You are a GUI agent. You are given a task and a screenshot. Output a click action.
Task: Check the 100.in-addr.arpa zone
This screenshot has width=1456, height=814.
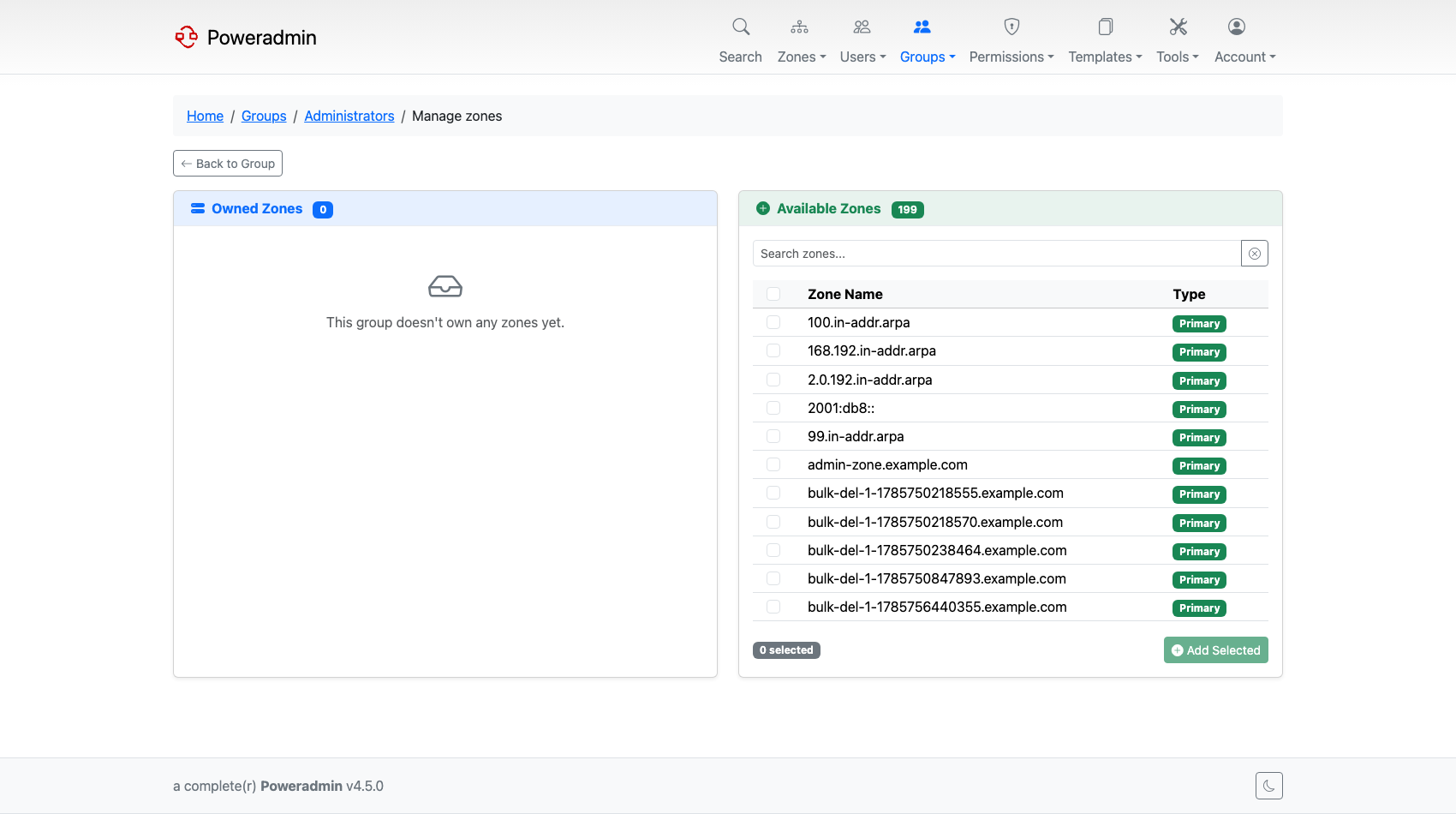pos(773,322)
